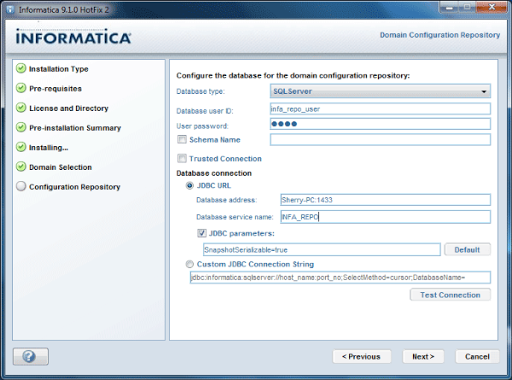Click the Installation Type green checkmark icon
The width and height of the screenshot is (512, 380).
pyautogui.click(x=21, y=68)
